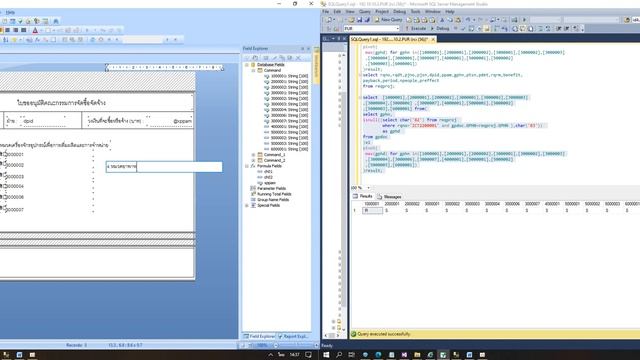Open the Query menu in Management Studio

[x=364, y=12]
